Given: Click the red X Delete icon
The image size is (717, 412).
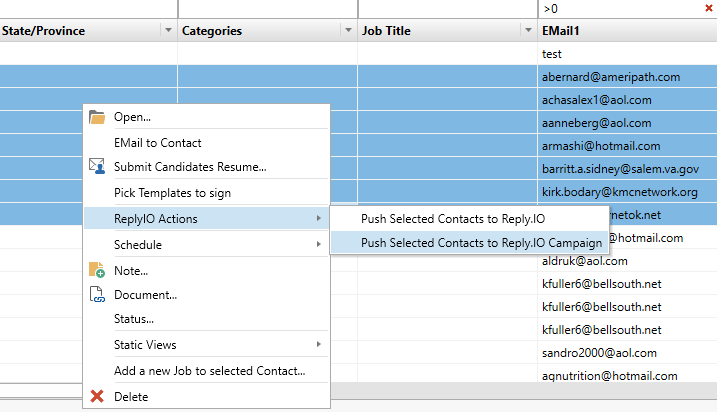Looking at the screenshot, I should coord(96,396).
